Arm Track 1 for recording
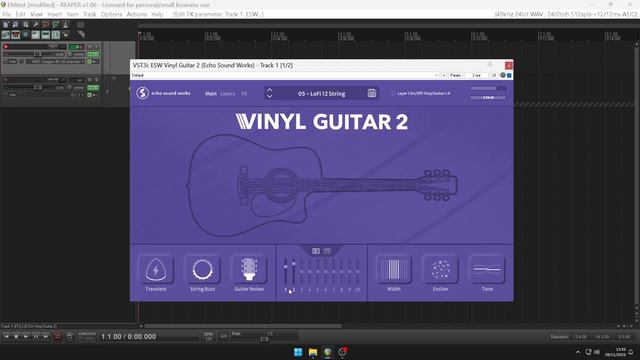The height and width of the screenshot is (360, 640). tap(6, 47)
